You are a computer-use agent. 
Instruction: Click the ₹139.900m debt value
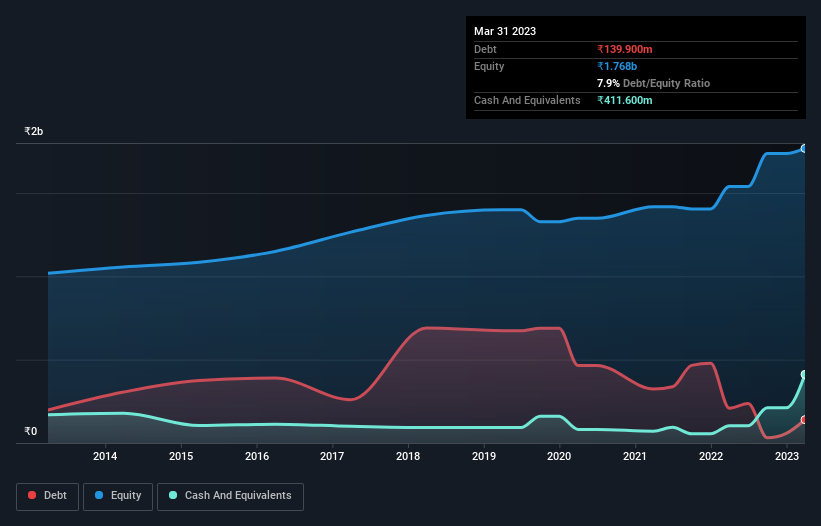click(x=625, y=49)
